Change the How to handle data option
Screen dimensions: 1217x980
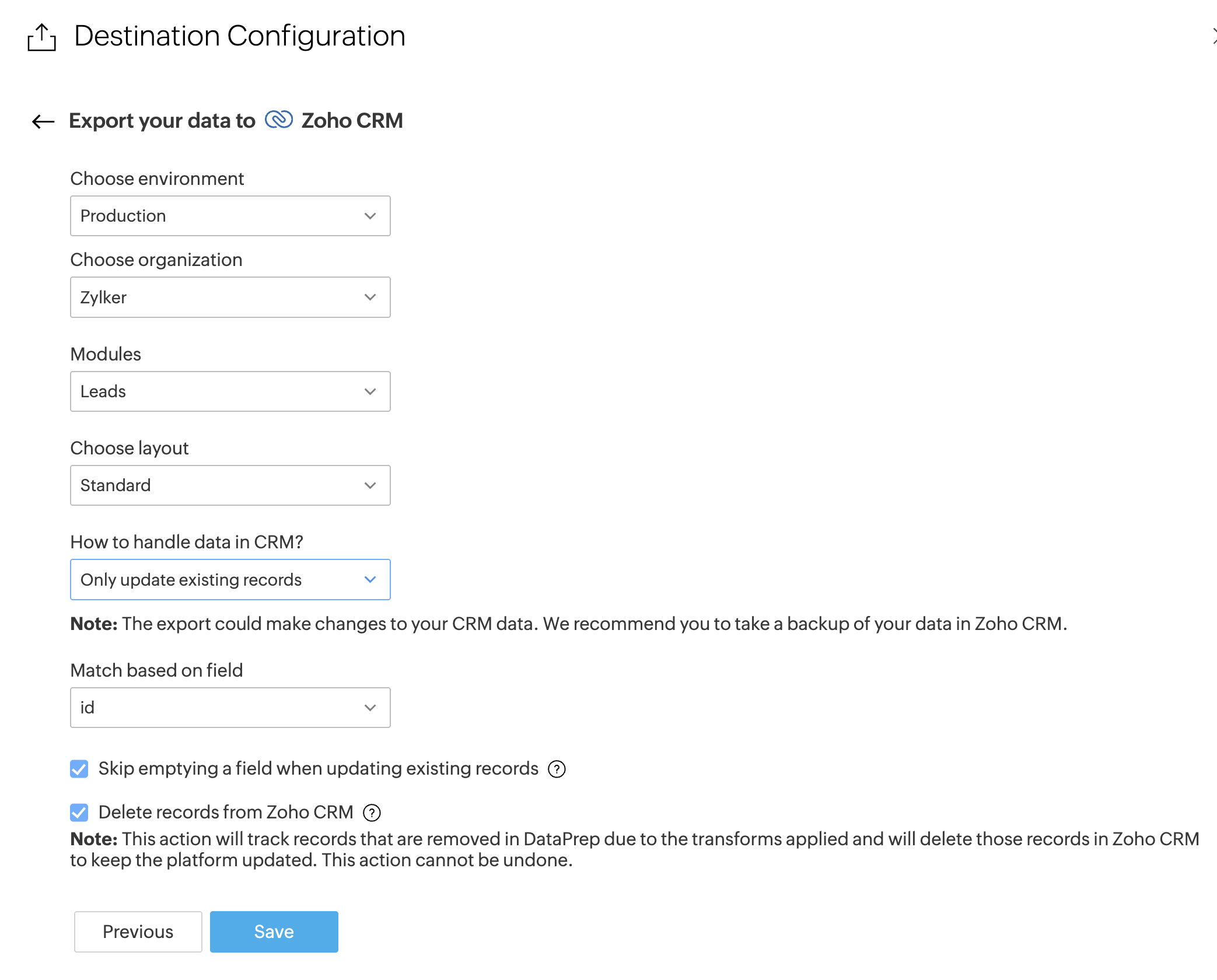tap(230, 580)
